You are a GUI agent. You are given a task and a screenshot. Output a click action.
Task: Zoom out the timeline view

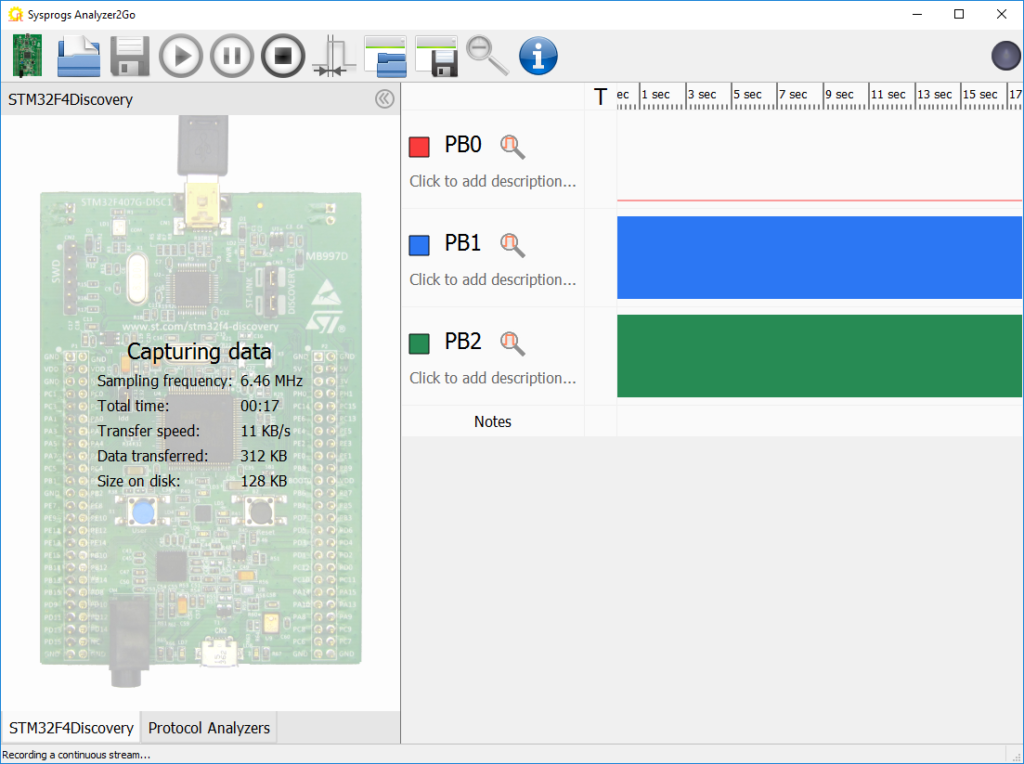point(487,56)
